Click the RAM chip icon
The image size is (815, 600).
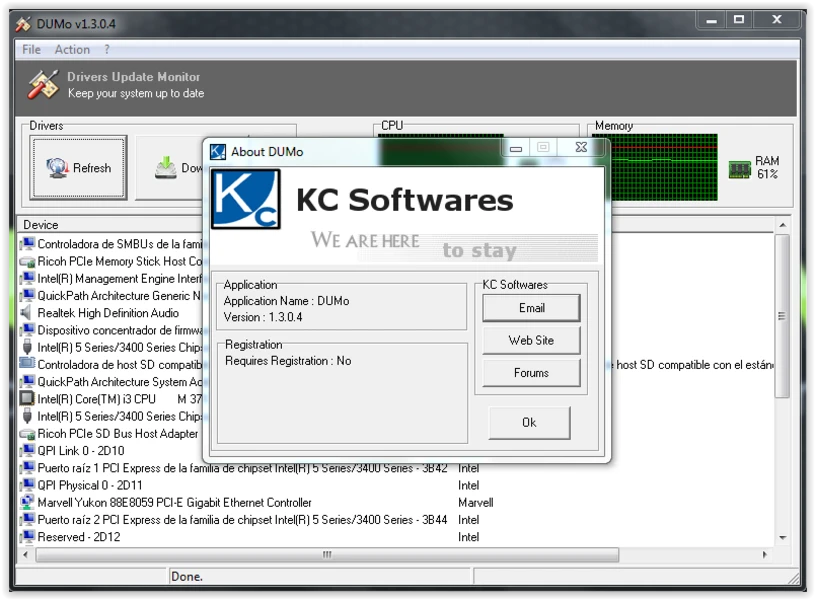tap(739, 169)
